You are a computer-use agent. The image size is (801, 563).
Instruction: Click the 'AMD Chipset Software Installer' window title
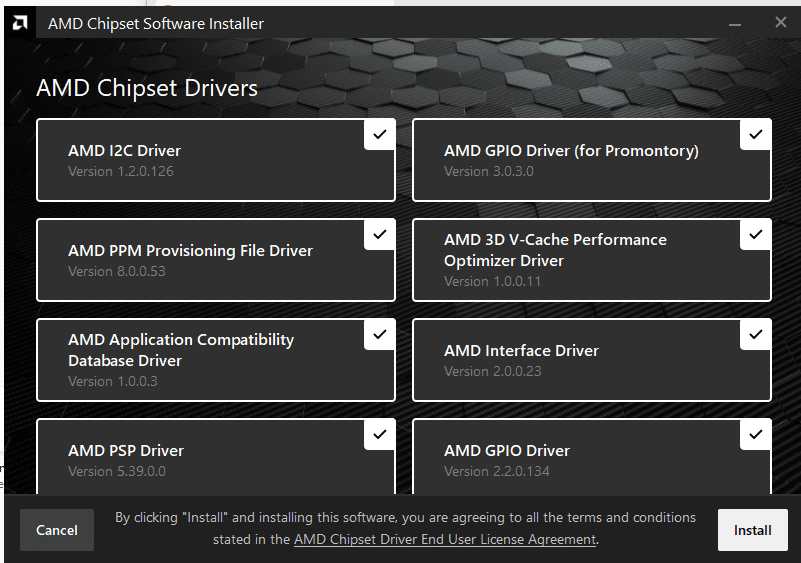click(156, 24)
